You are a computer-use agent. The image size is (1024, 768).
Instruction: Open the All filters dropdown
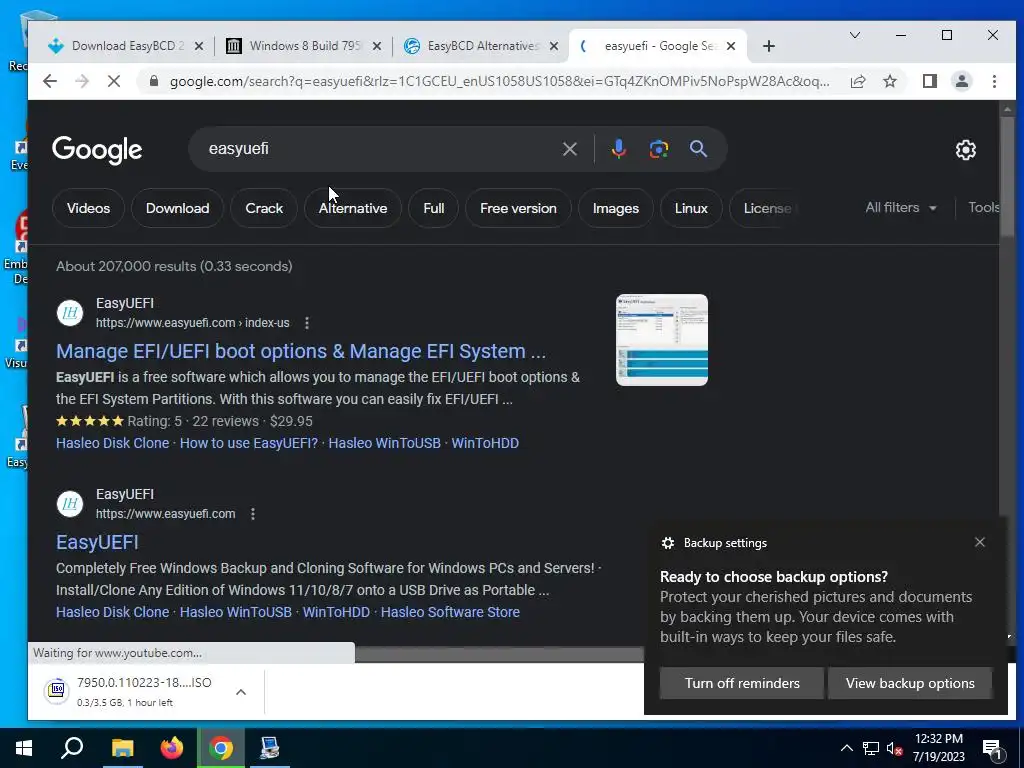pos(901,208)
